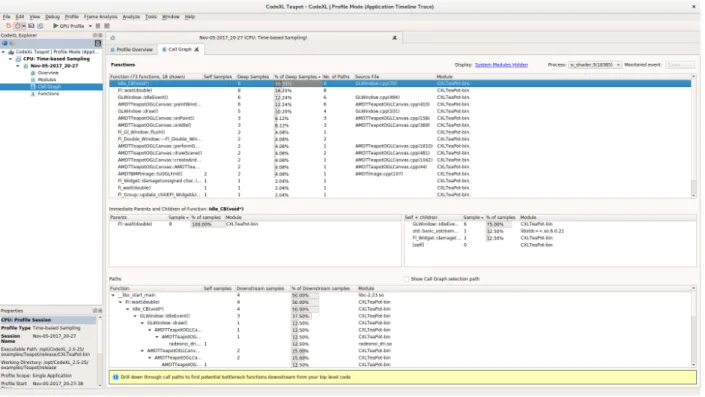Select Modules in the explorer tree
This screenshot has height=397, width=705.
point(47,80)
